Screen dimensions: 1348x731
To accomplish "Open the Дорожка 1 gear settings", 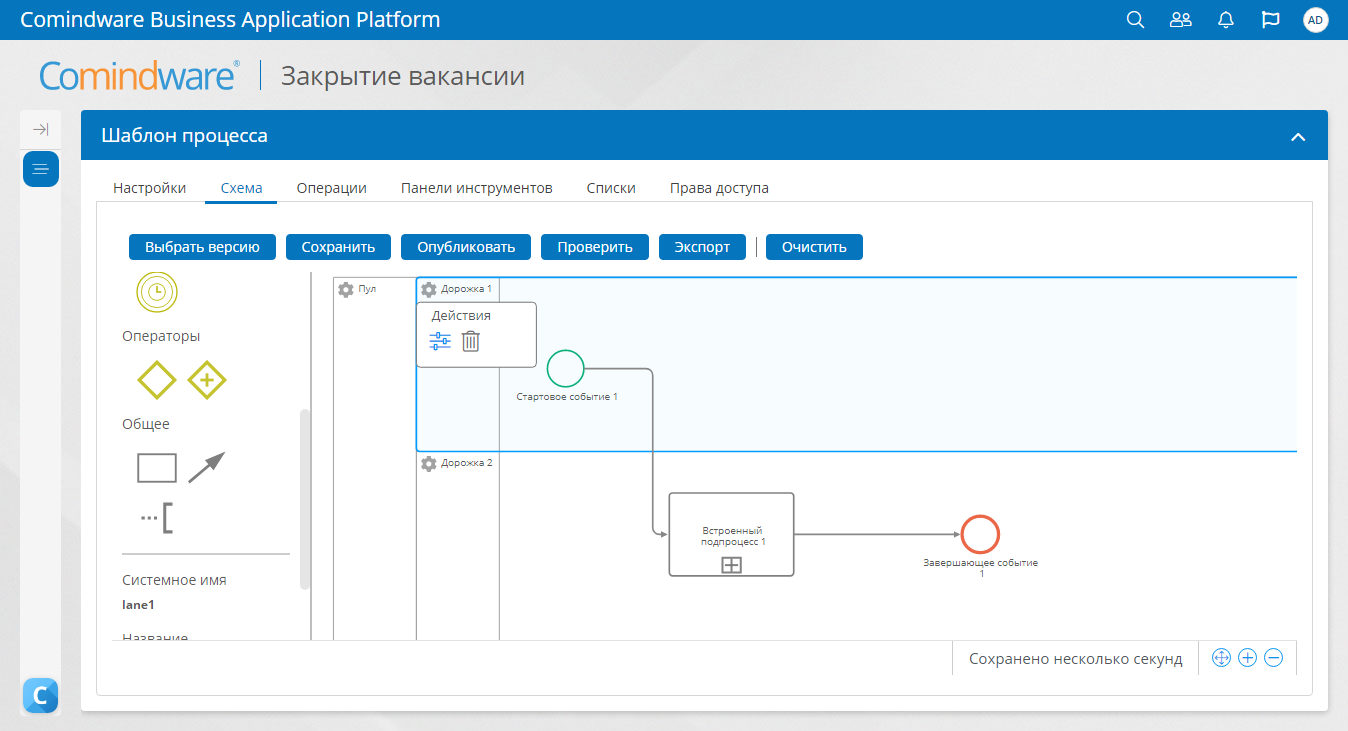I will coord(429,289).
